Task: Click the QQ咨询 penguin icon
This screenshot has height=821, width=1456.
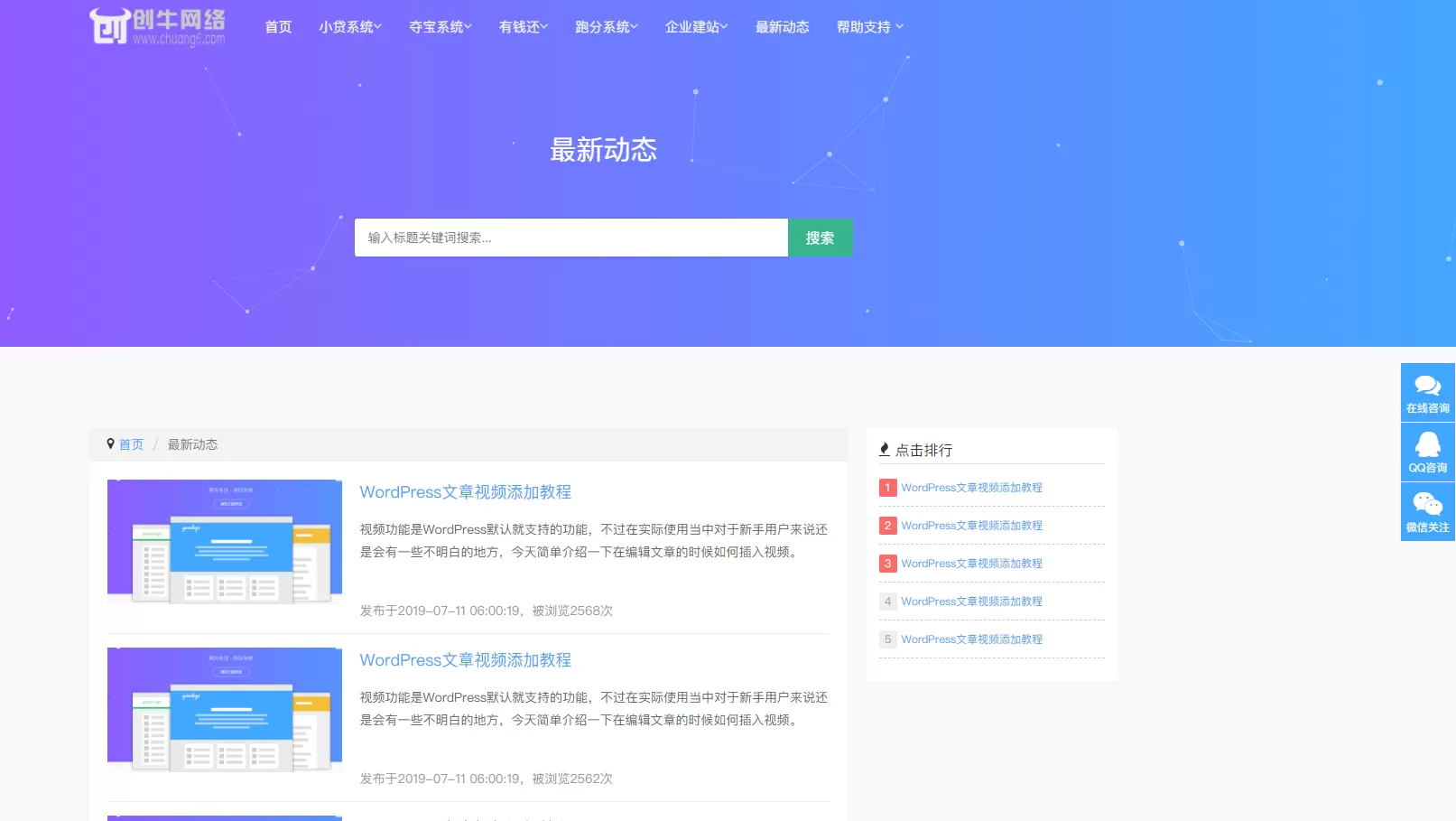Action: click(1427, 445)
